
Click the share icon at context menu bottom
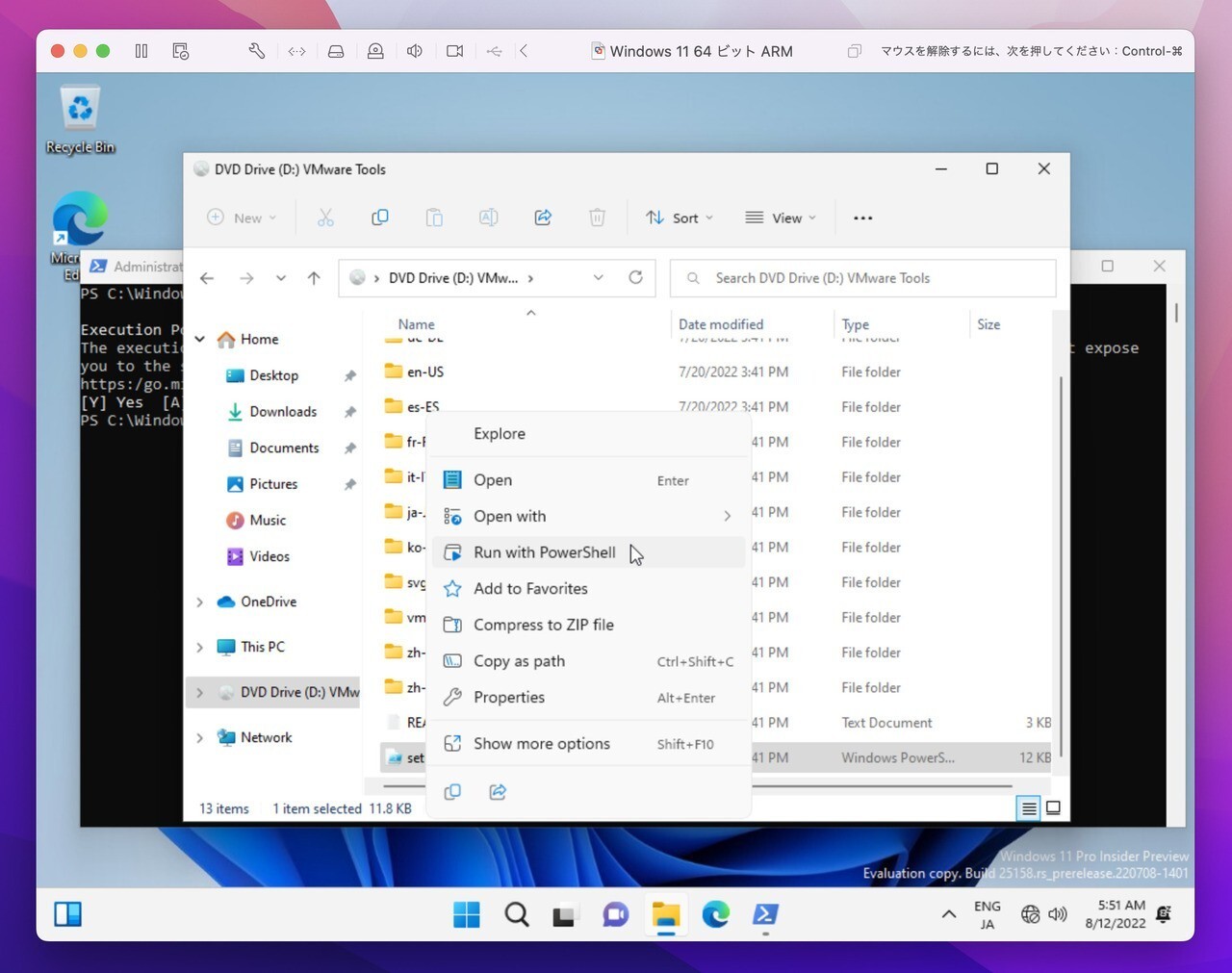coord(498,792)
